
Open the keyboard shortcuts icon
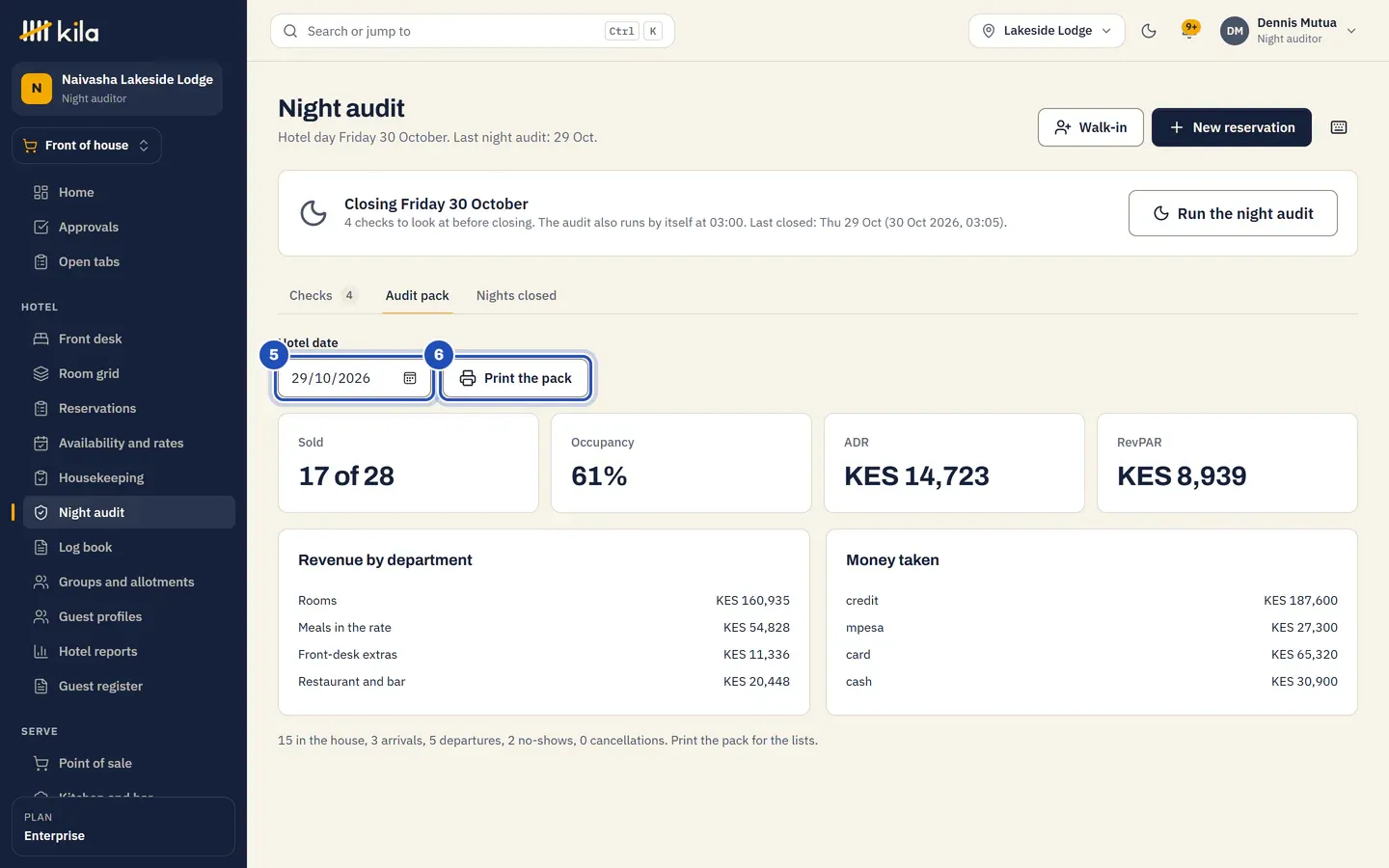click(1339, 127)
